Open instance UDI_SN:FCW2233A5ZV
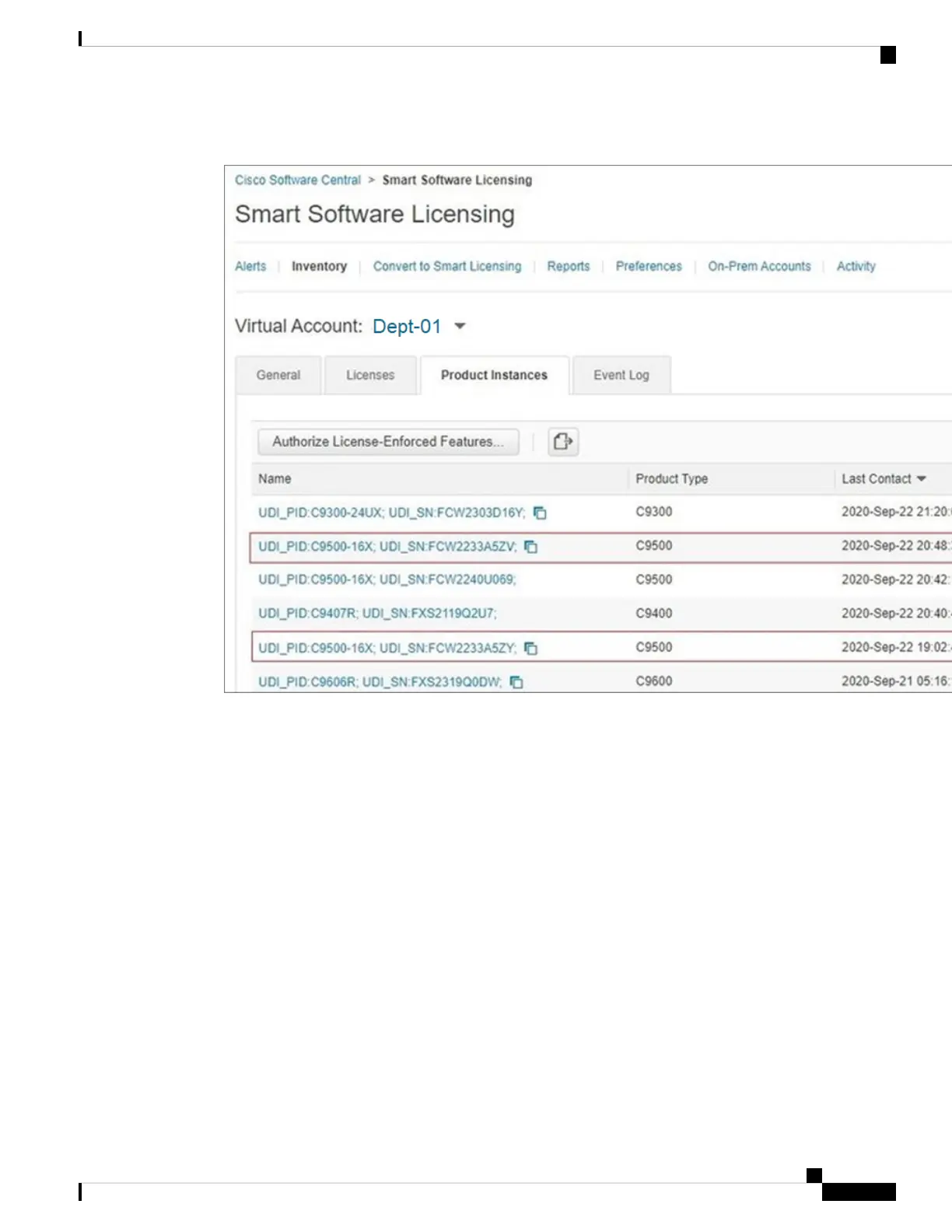This screenshot has height=1232, width=952. [387, 547]
